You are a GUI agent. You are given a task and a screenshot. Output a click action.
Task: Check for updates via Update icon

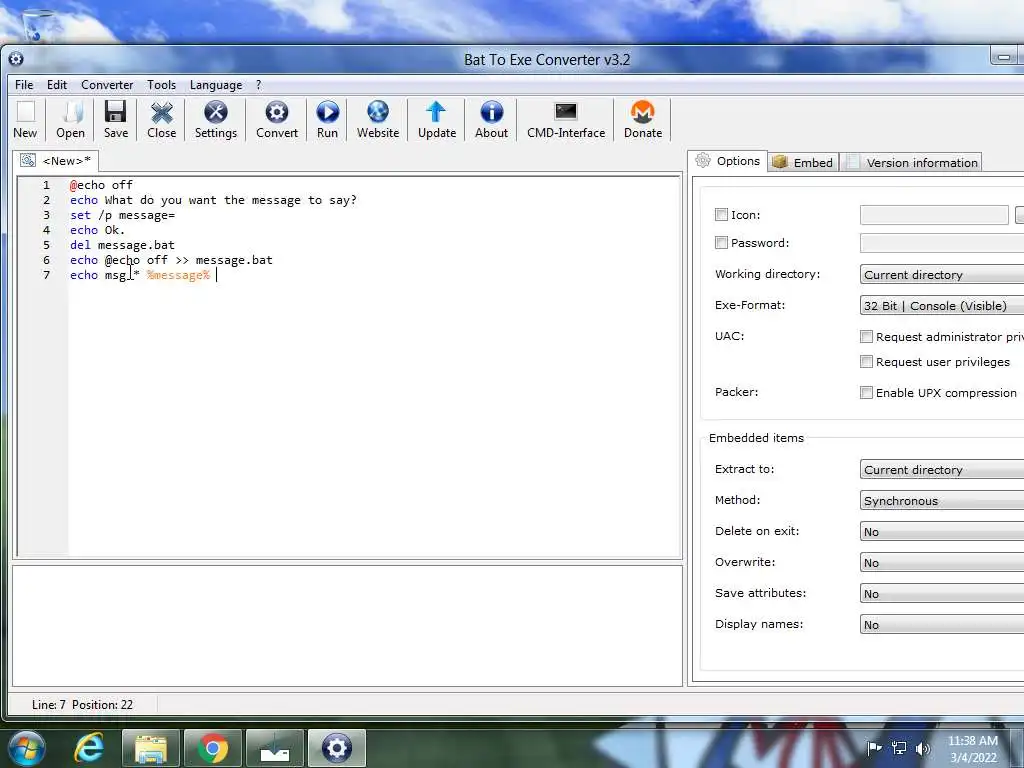click(437, 120)
